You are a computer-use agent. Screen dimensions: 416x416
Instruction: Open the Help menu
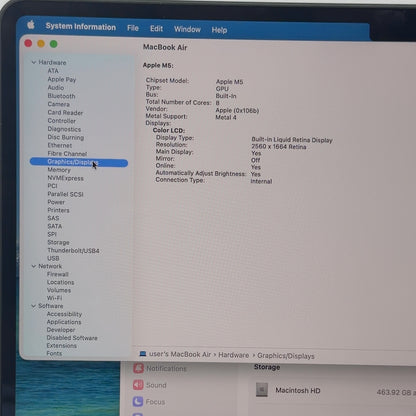coord(219,30)
